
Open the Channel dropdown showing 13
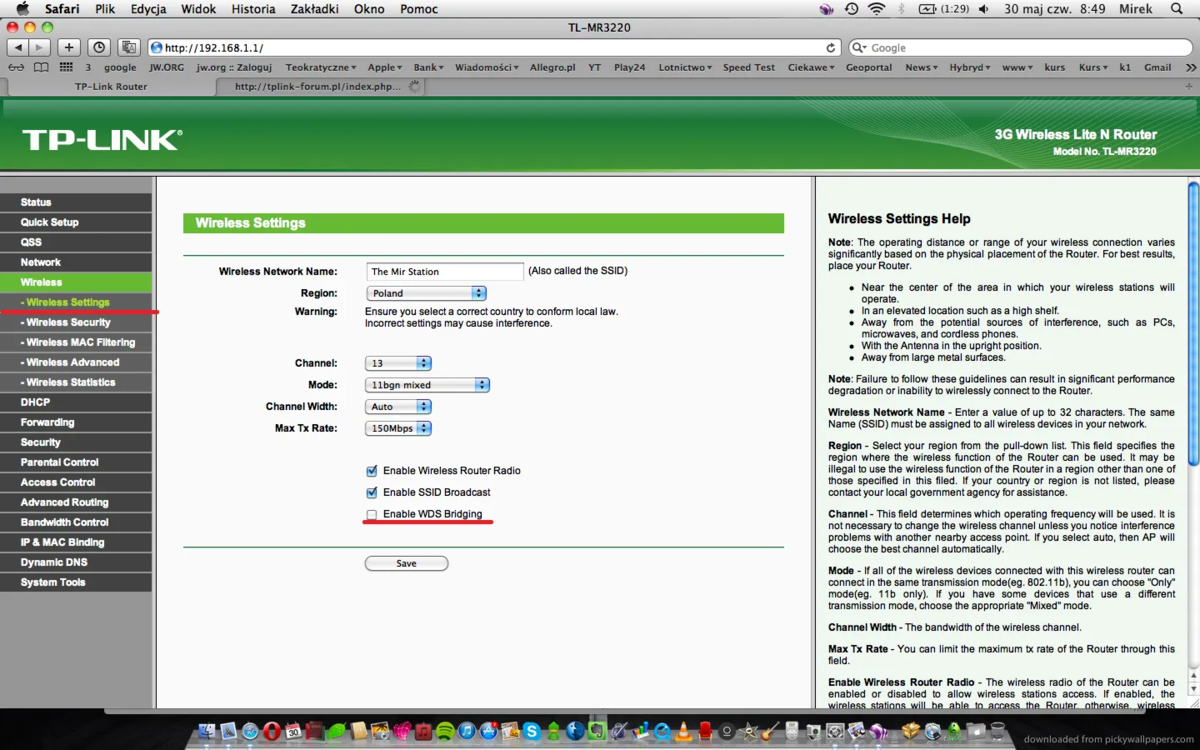(398, 363)
